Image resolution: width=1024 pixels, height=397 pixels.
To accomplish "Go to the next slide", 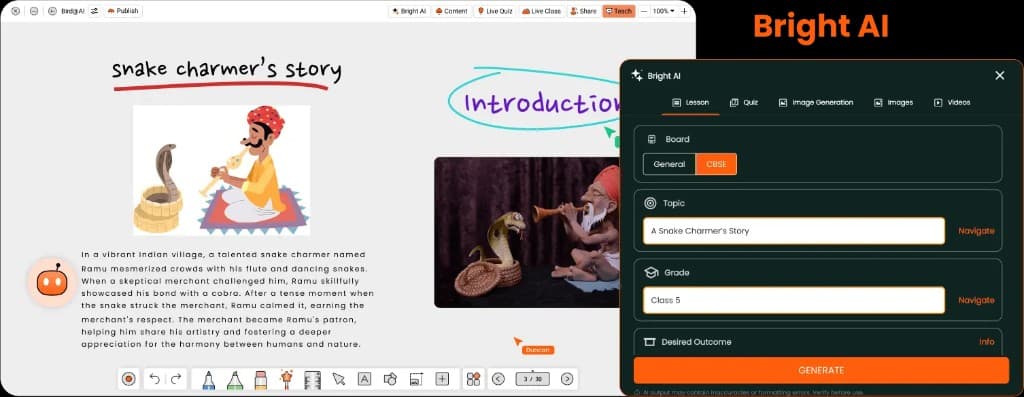I will pos(567,379).
